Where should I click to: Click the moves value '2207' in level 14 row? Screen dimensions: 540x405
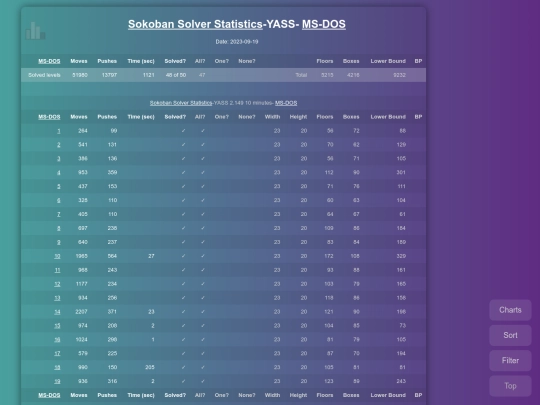[x=81, y=312]
